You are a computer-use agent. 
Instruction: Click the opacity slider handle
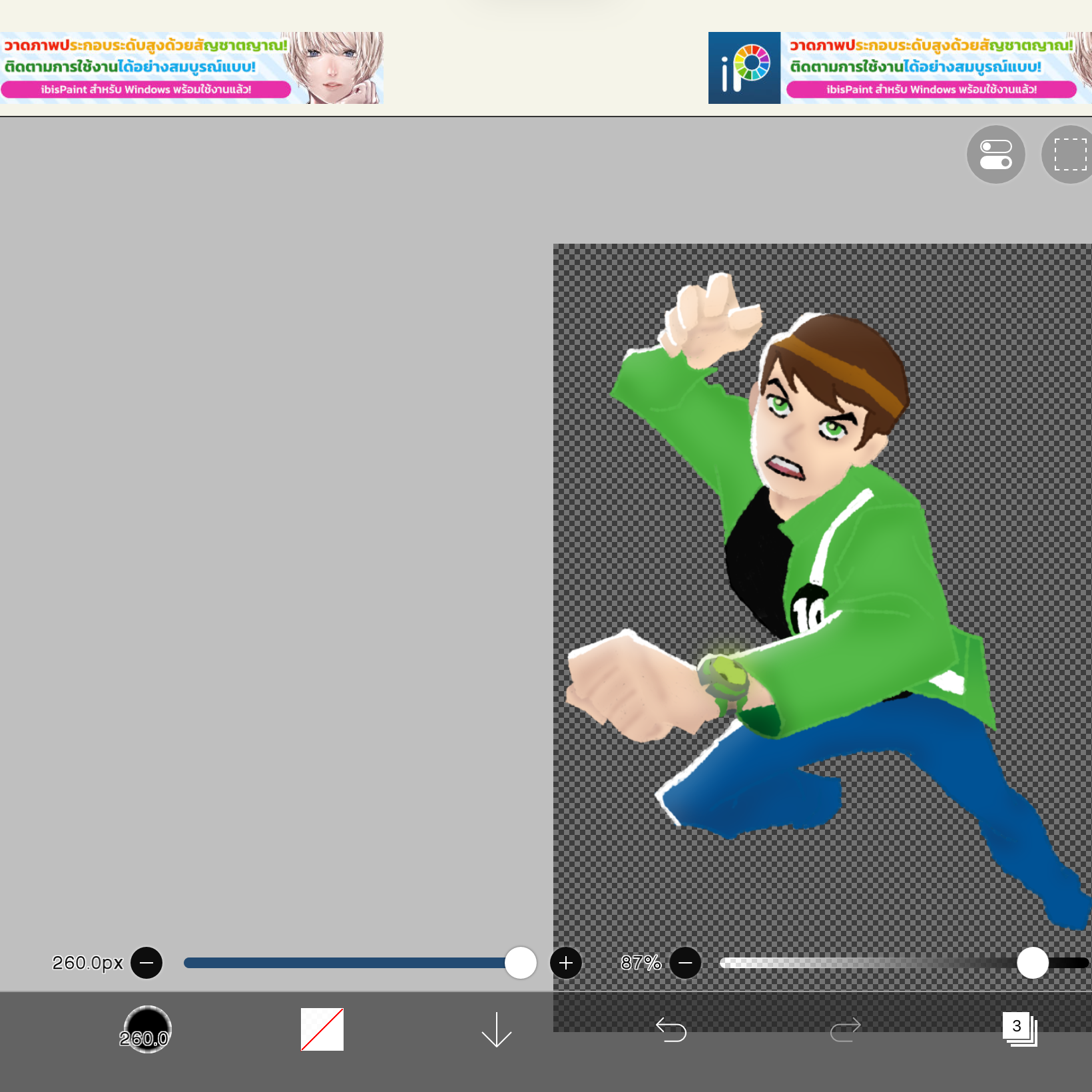pos(1033,963)
